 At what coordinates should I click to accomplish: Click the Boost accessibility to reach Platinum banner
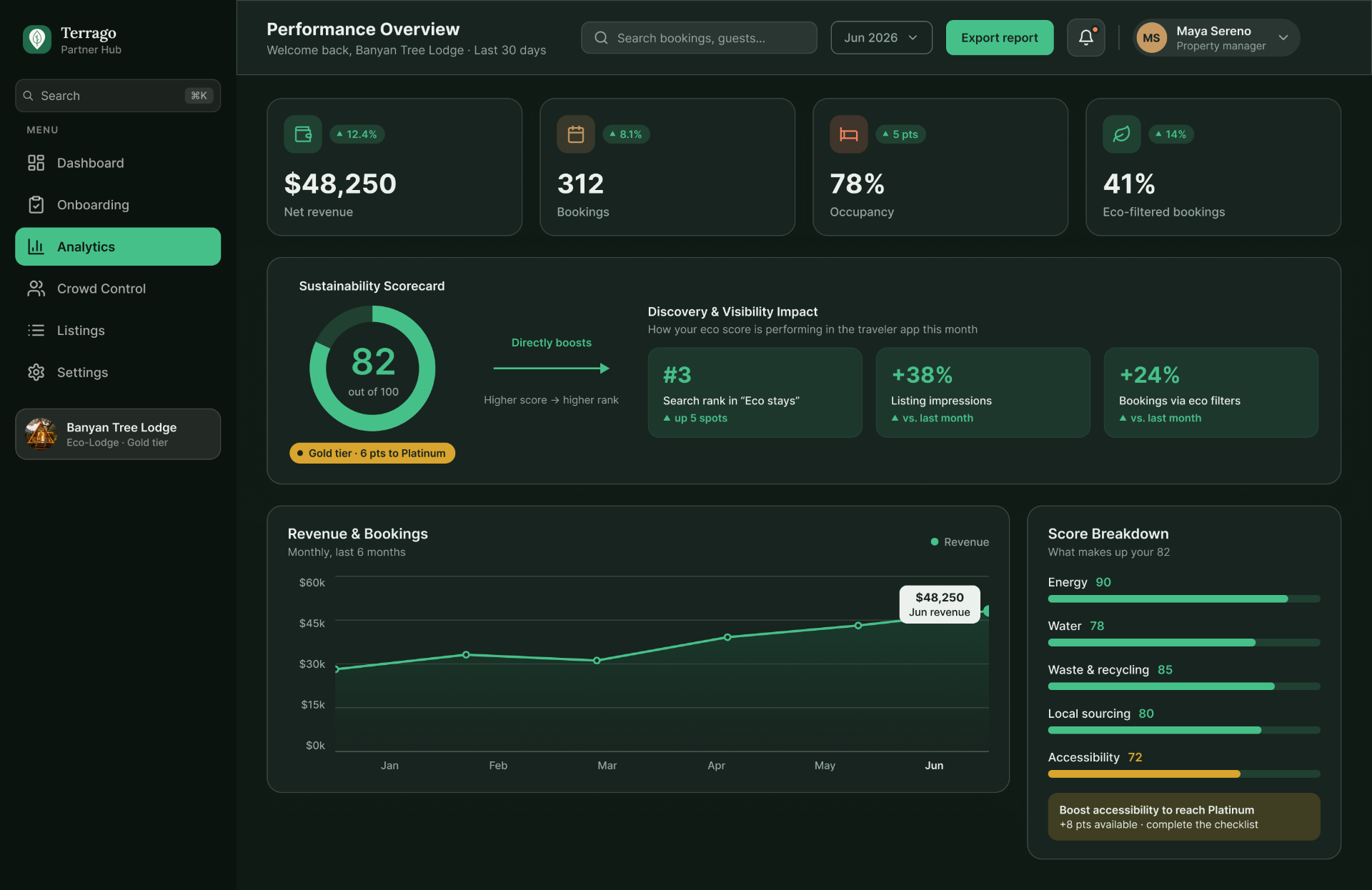pos(1183,816)
